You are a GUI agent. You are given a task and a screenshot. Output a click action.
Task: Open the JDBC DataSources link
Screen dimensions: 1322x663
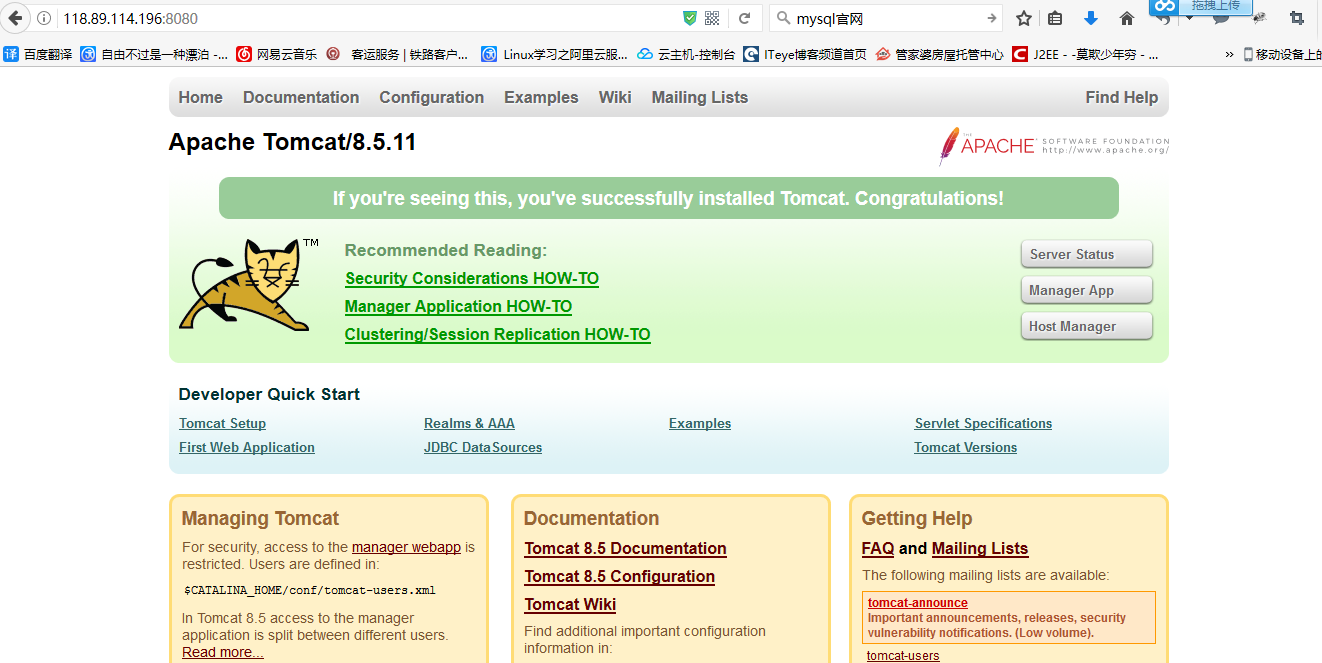coord(483,447)
